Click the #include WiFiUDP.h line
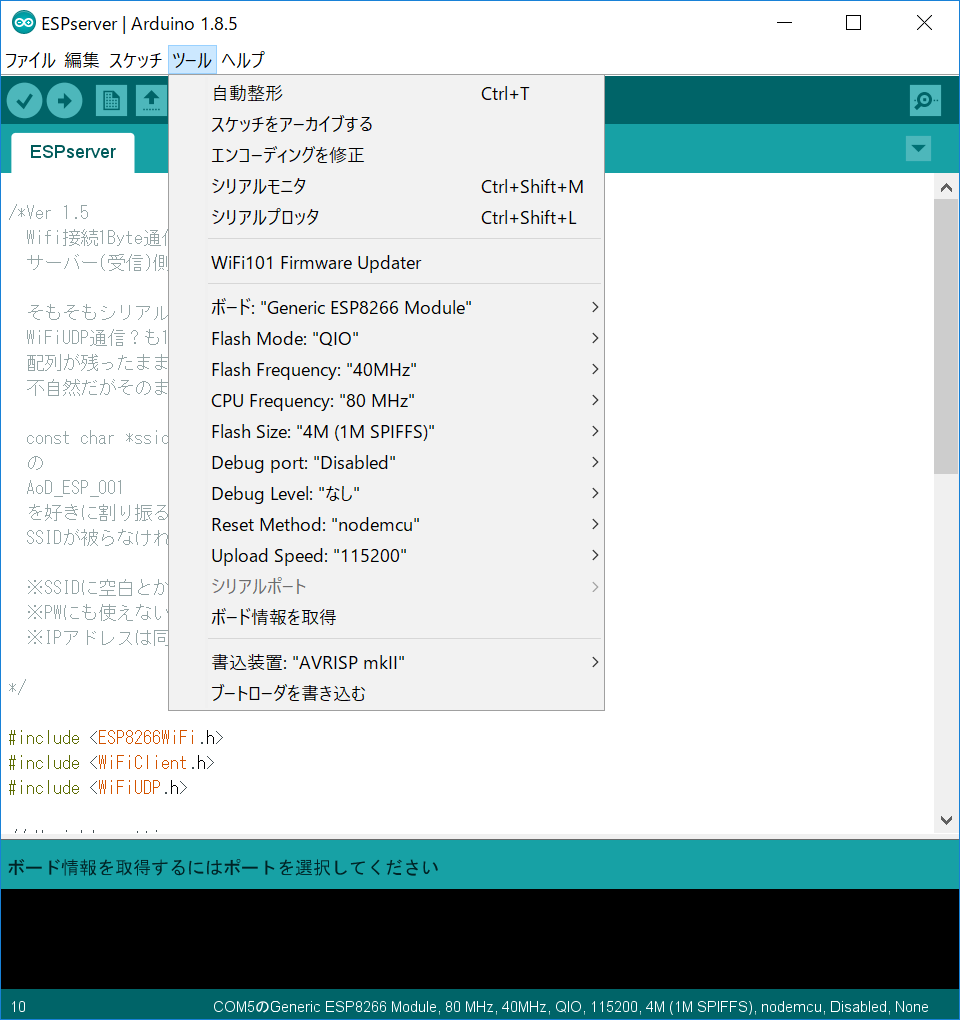The width and height of the screenshot is (960, 1020). 98,787
